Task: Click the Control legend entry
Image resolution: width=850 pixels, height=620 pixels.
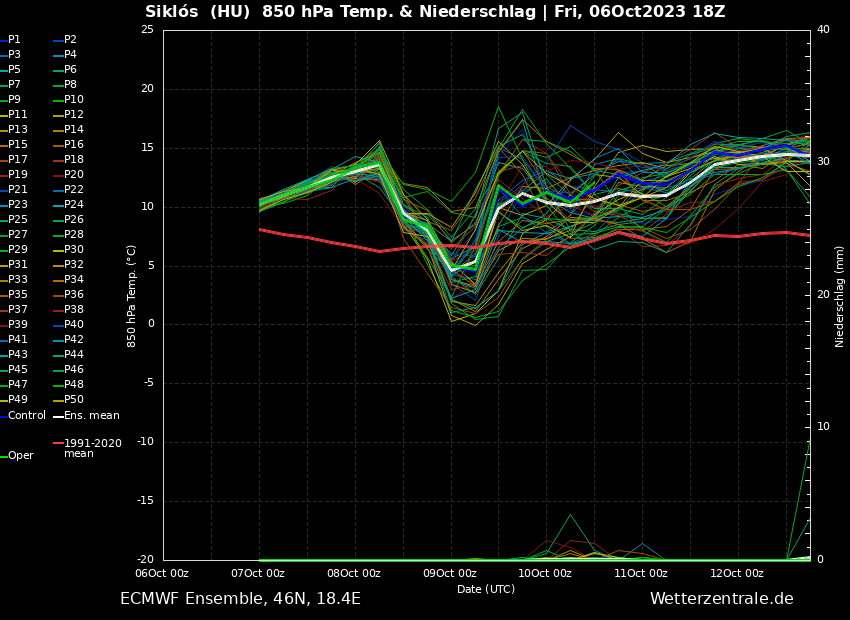Action: (x=27, y=415)
